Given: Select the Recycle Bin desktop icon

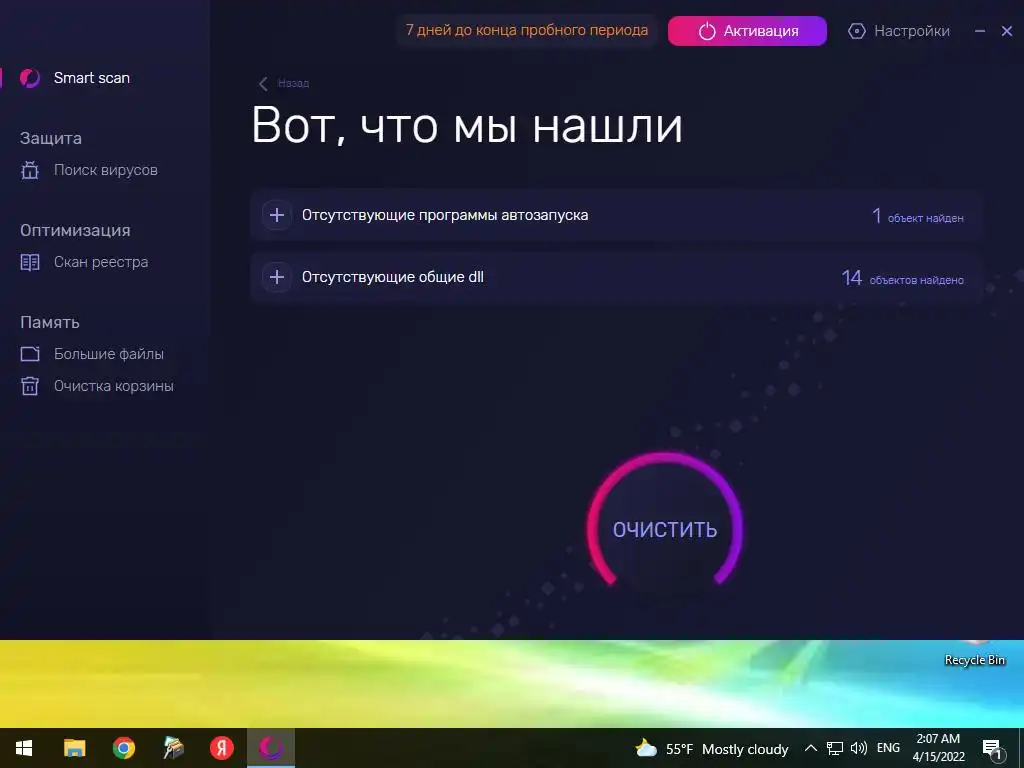Looking at the screenshot, I should (x=975, y=655).
